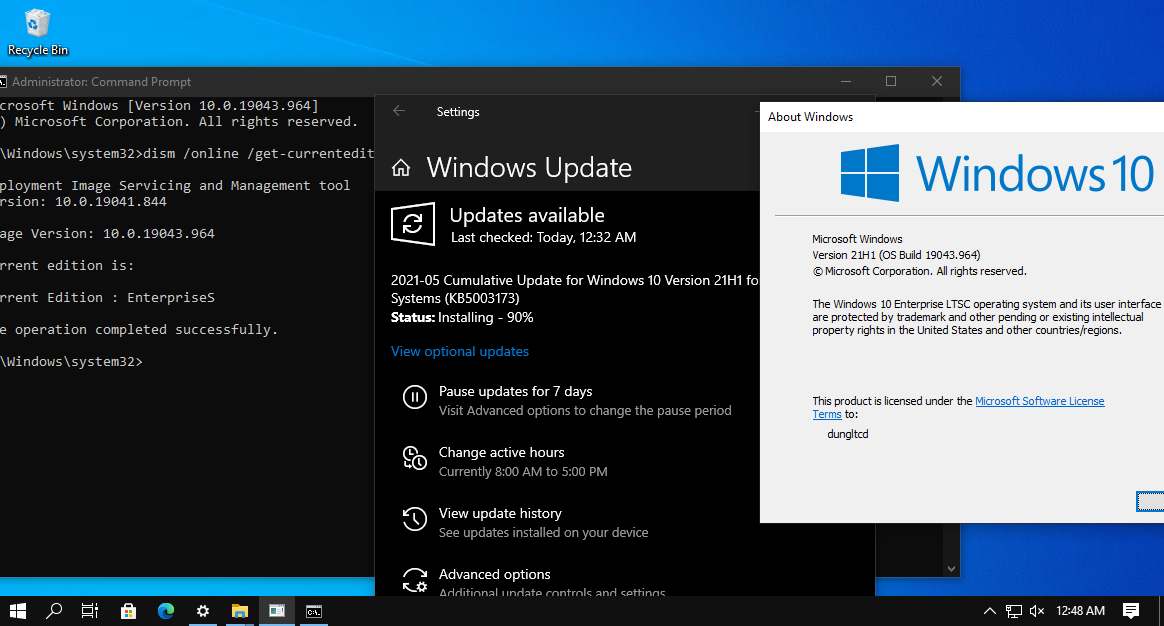Open network status tray icon
Viewport: 1164px width, 626px height.
(1013, 611)
